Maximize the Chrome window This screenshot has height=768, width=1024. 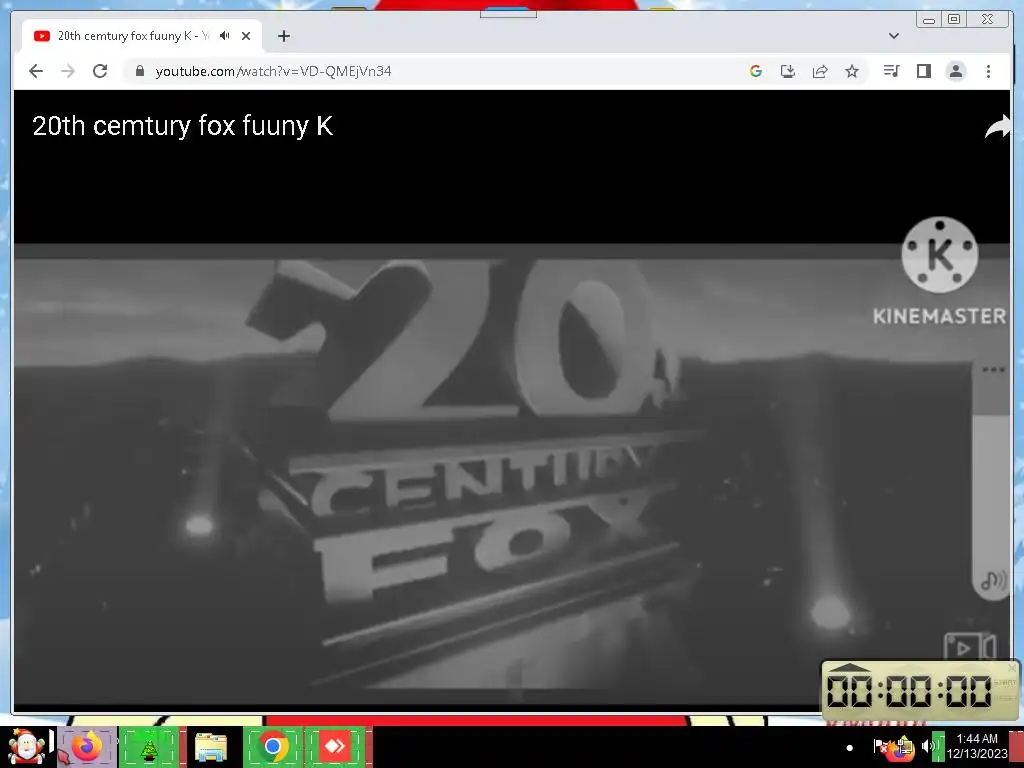(x=953, y=20)
